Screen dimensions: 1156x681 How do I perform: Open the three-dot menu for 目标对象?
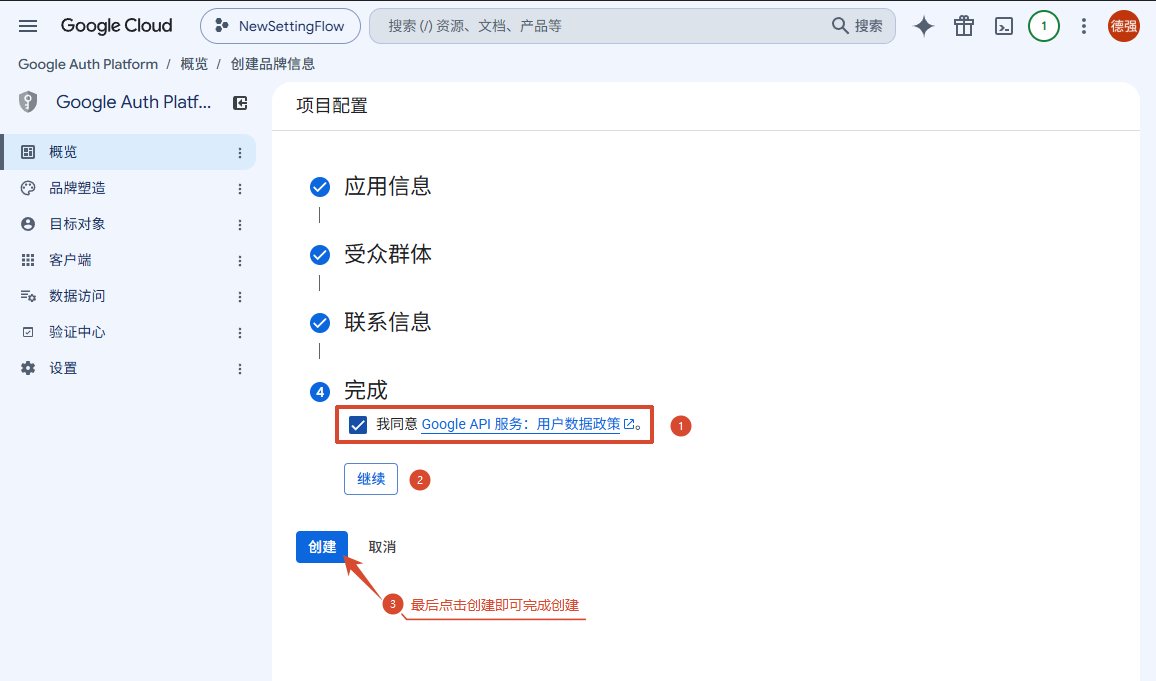240,225
